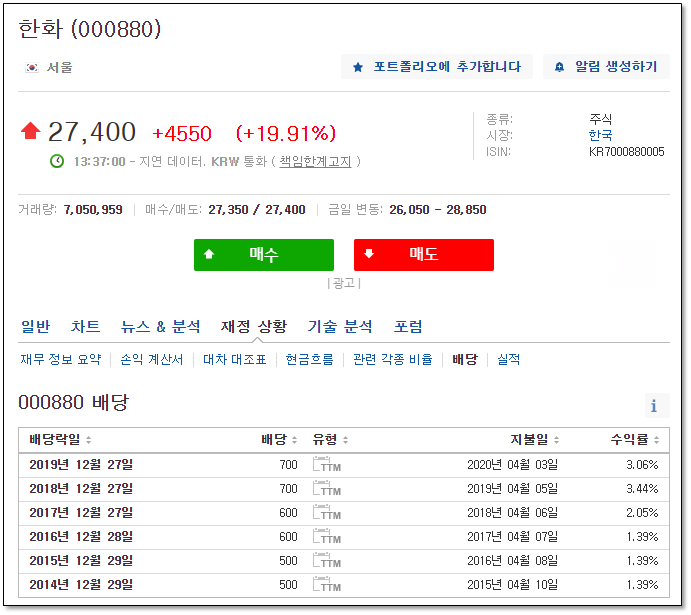Open the 대차 대조표 sub-tab

(x=234, y=359)
